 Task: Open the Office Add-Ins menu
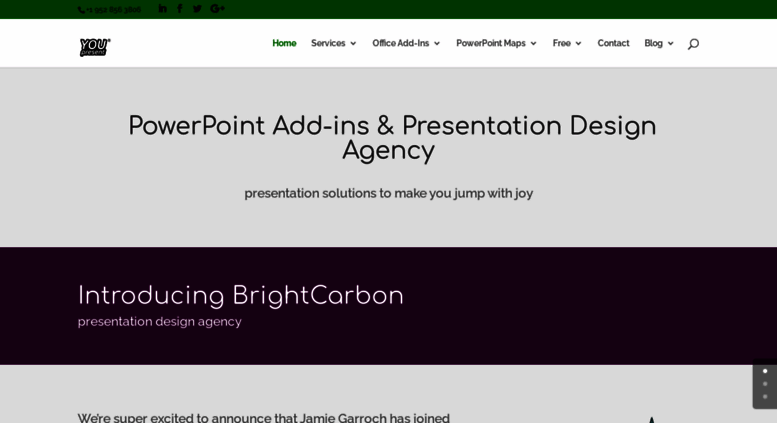point(400,43)
